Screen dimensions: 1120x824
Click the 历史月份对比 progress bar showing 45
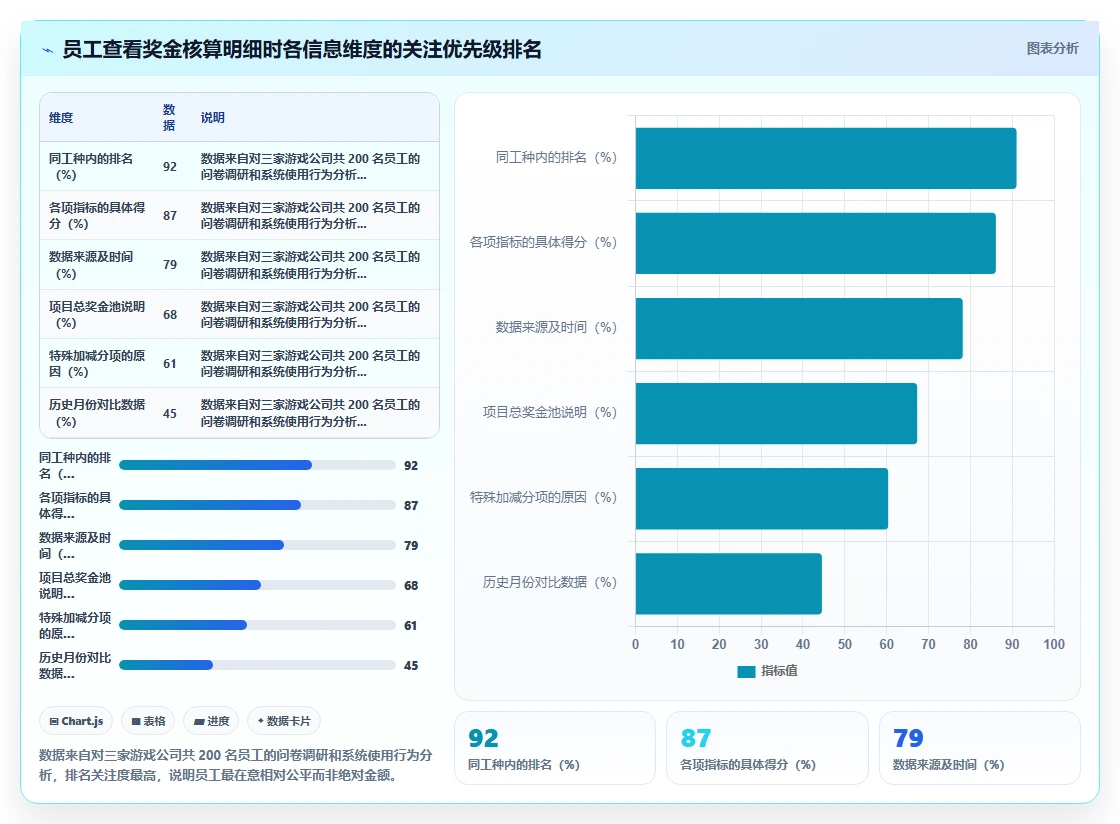pyautogui.click(x=257, y=665)
